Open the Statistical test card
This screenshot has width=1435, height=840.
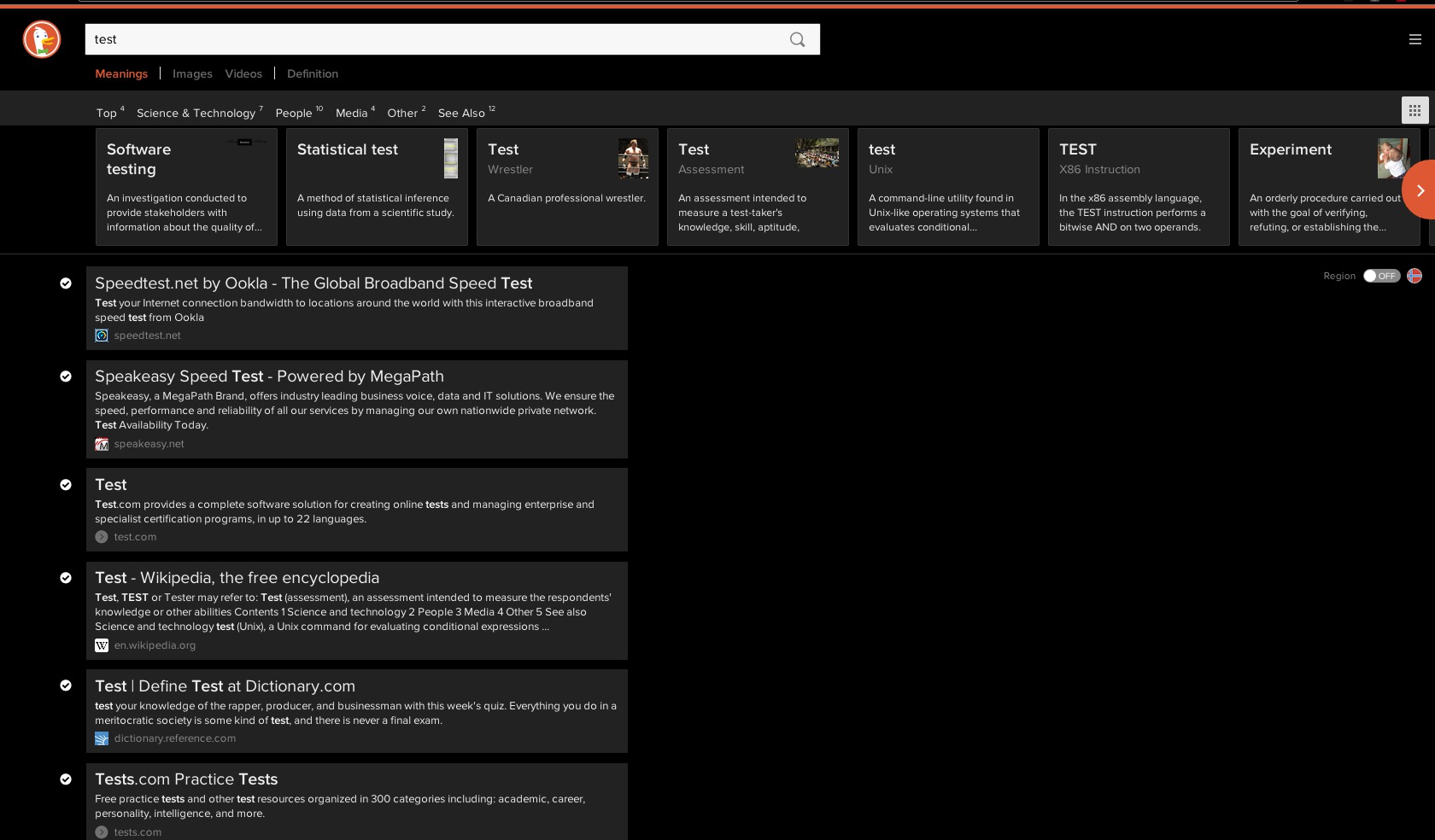pyautogui.click(x=377, y=187)
